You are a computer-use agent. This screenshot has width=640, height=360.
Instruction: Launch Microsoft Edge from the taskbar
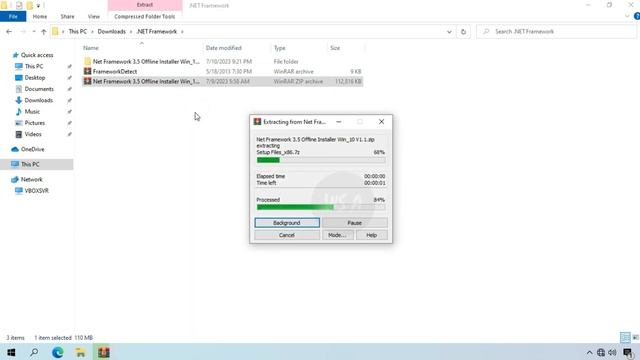(x=58, y=352)
